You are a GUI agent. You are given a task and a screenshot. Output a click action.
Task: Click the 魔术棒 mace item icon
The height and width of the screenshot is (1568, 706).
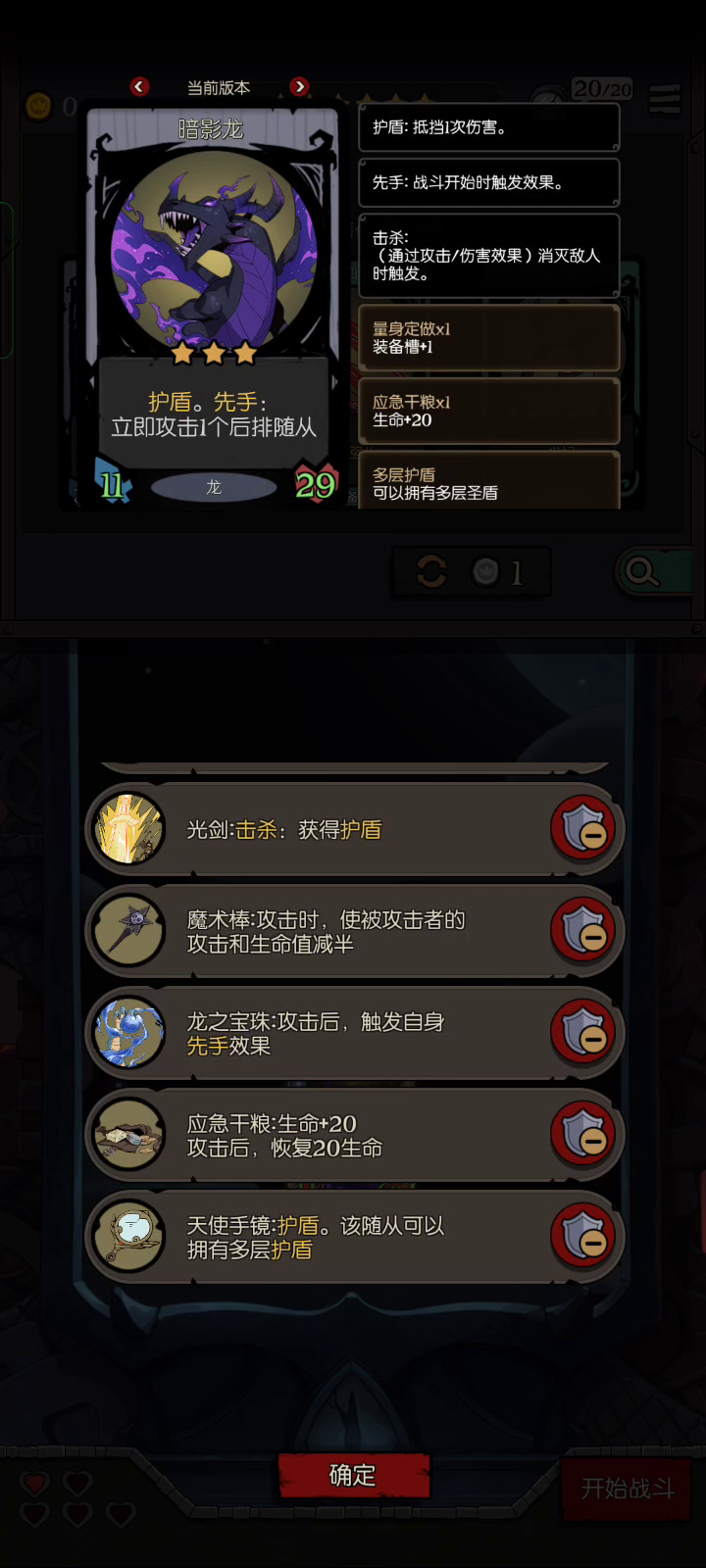129,931
